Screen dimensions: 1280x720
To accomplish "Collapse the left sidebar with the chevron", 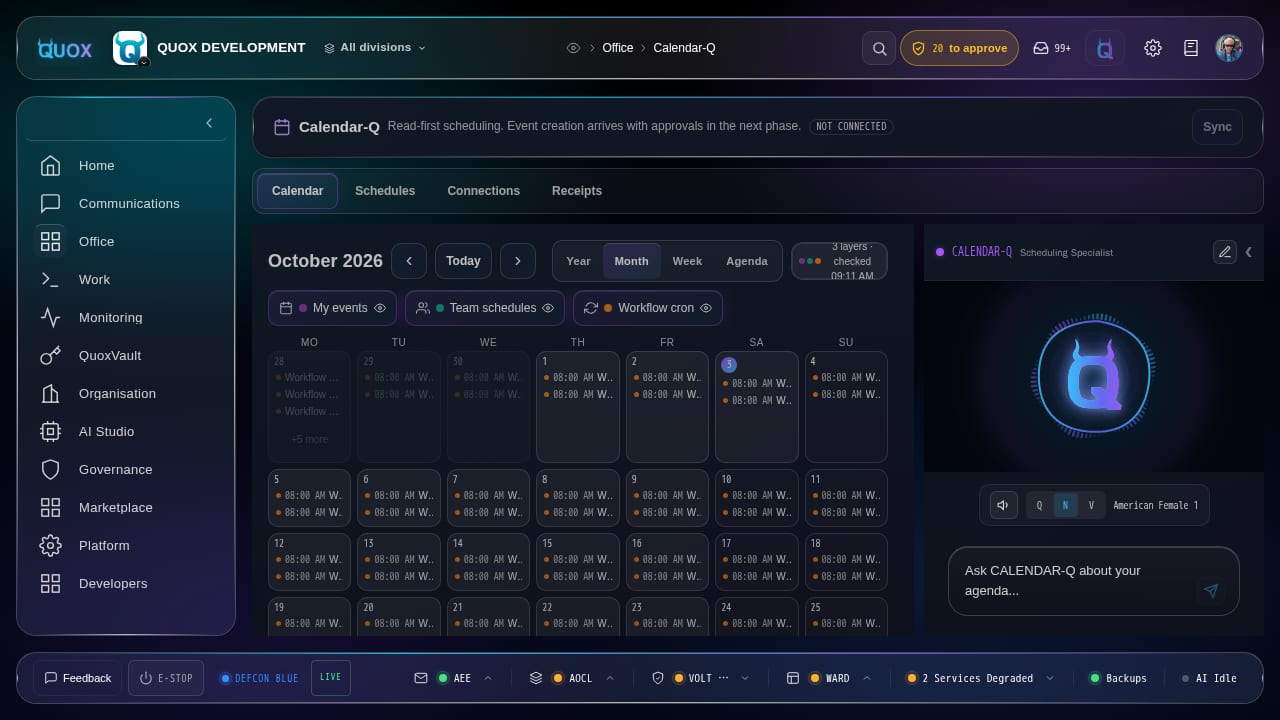I will [209, 123].
